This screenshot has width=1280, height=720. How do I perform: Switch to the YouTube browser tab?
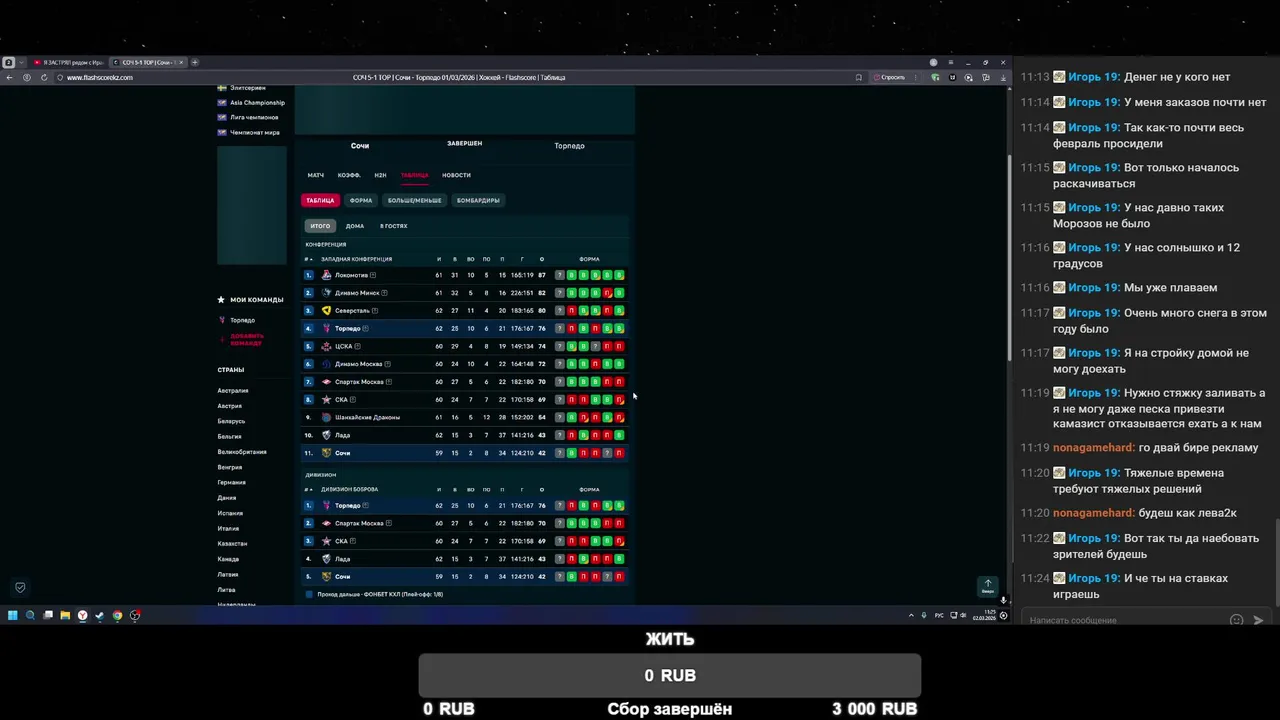tap(68, 62)
